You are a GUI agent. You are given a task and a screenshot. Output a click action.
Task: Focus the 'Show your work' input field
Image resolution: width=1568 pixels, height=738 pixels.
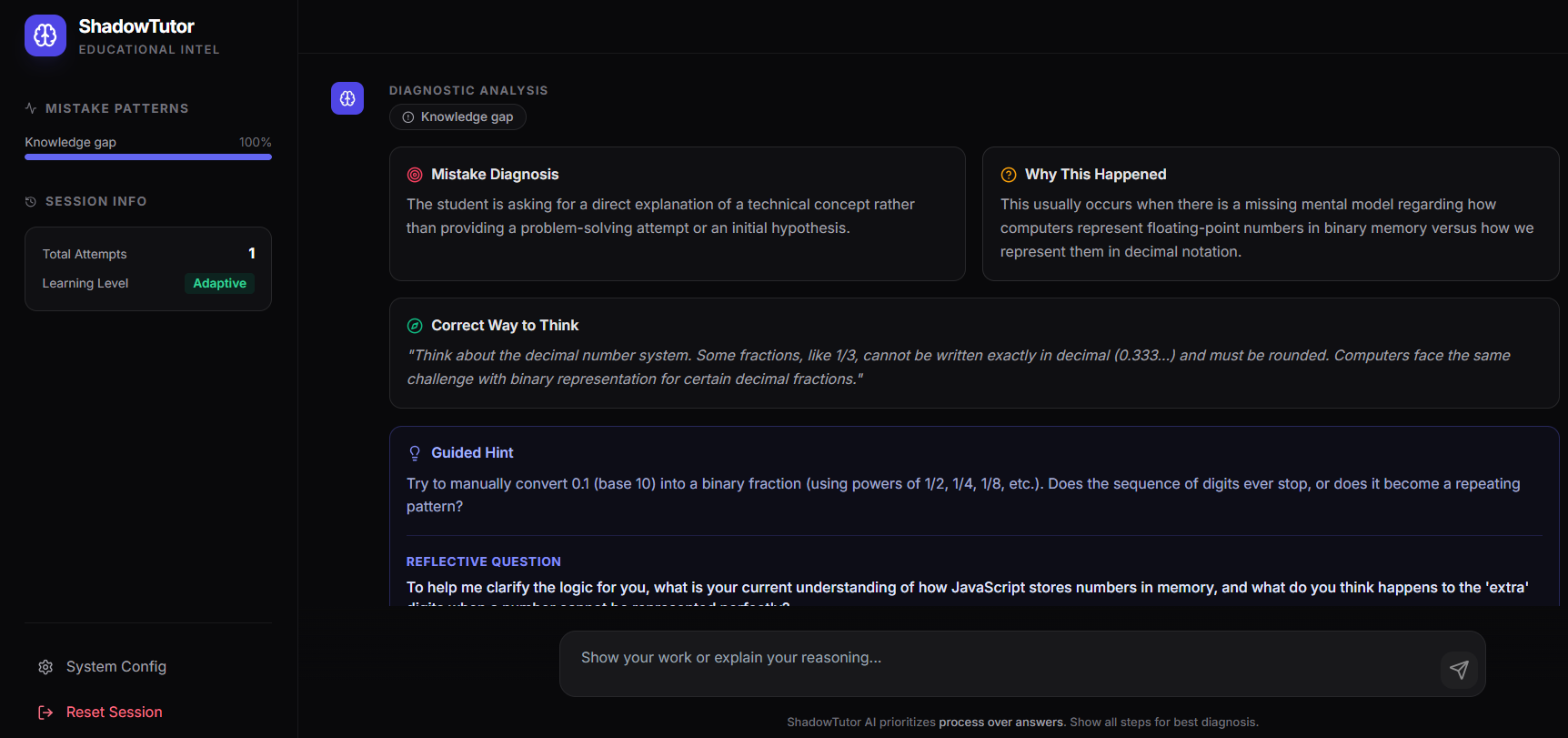click(x=1000, y=658)
